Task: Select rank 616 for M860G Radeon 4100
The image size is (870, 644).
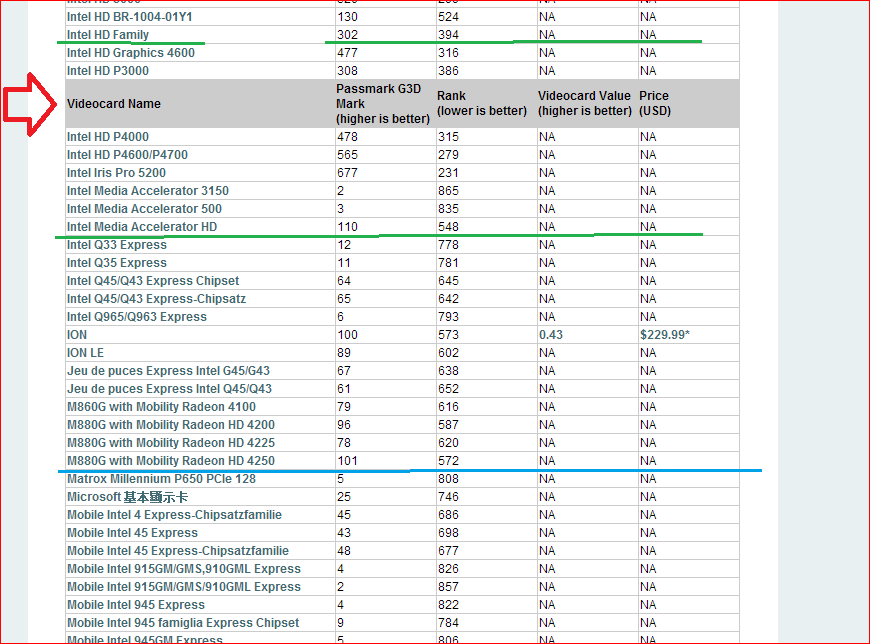Action: [448, 407]
